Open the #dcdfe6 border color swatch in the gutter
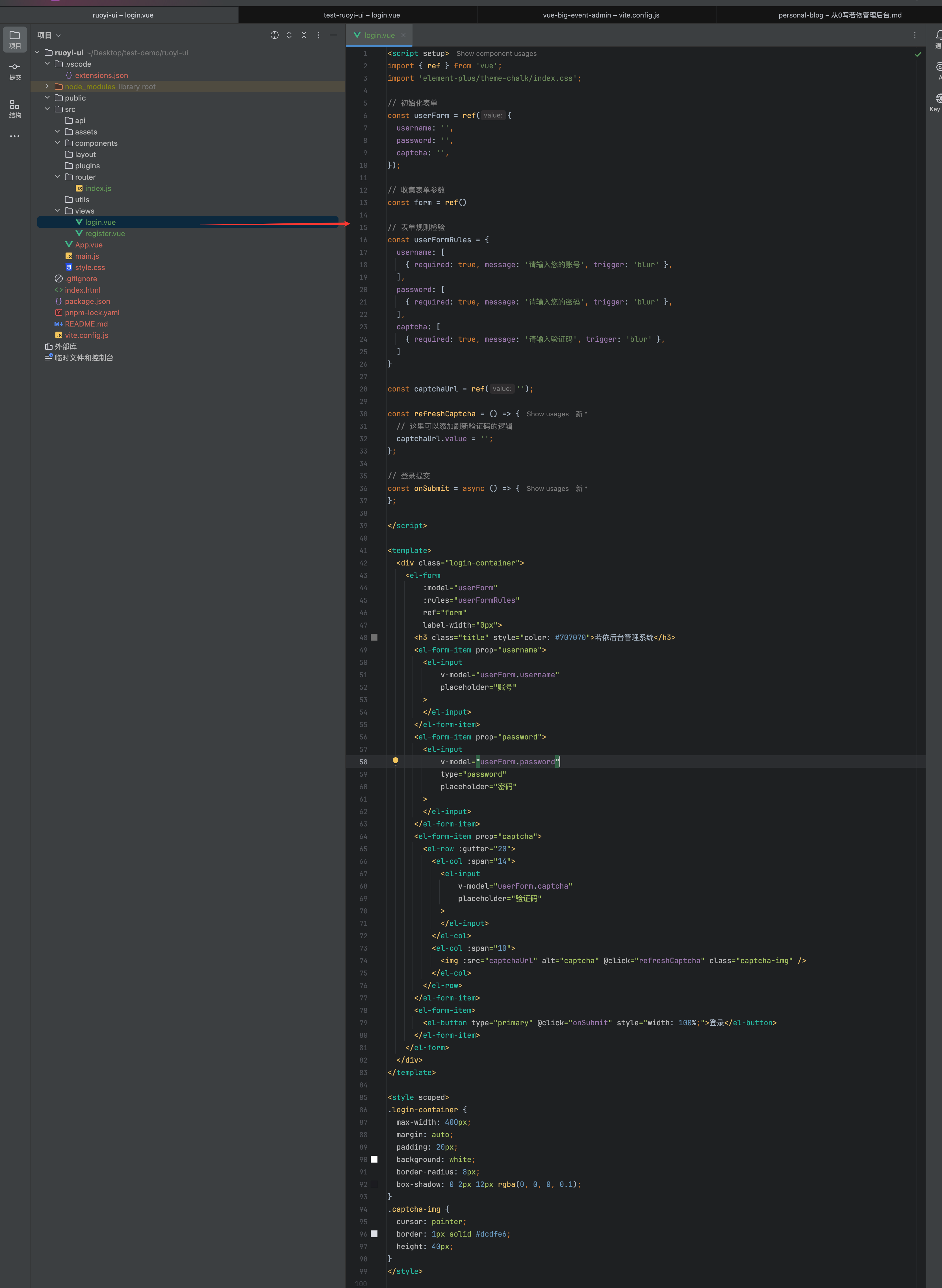The height and width of the screenshot is (1288, 942). click(x=374, y=1234)
